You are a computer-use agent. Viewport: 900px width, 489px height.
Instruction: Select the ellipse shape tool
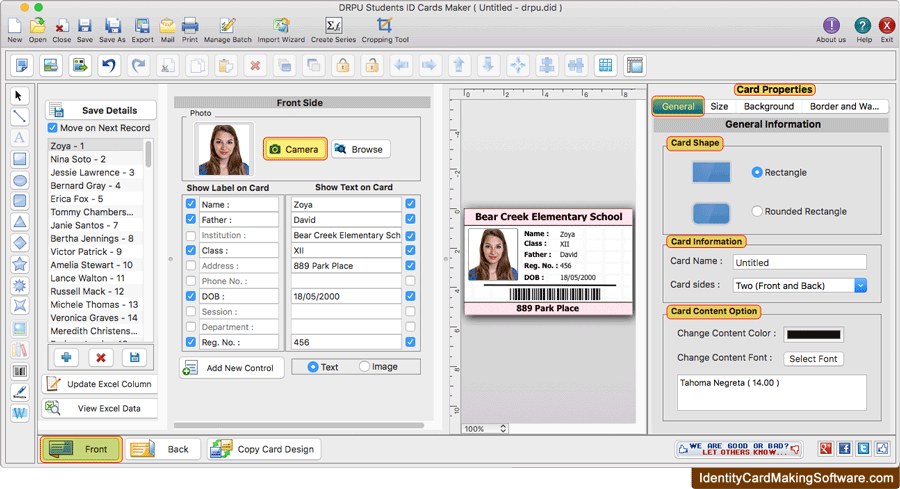pyautogui.click(x=20, y=180)
